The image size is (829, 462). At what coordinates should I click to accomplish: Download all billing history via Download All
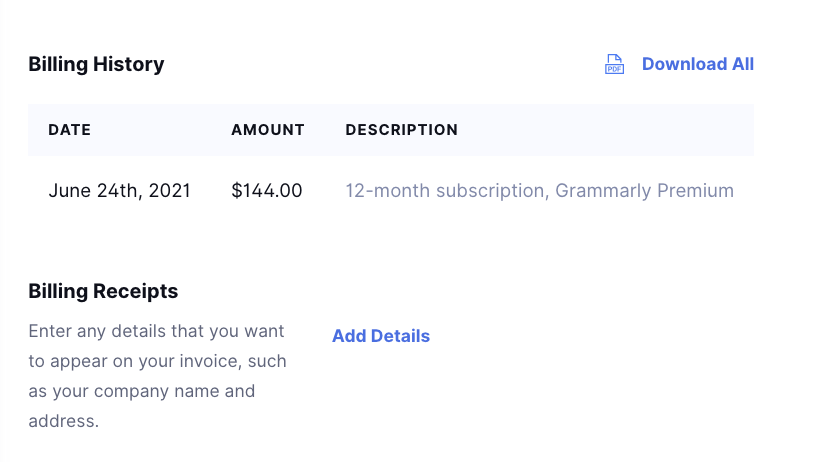pos(697,64)
